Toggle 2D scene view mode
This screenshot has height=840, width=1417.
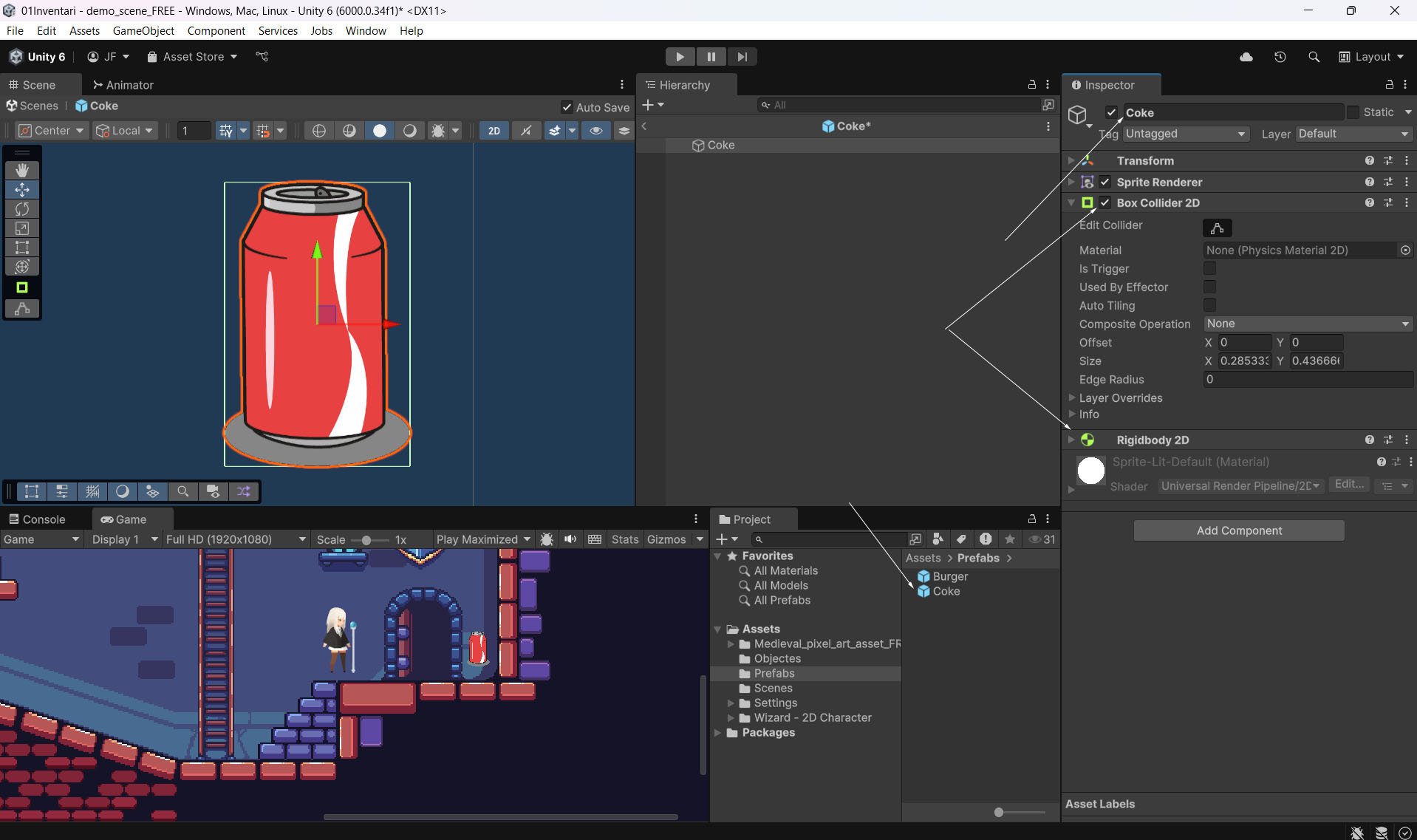(x=494, y=131)
